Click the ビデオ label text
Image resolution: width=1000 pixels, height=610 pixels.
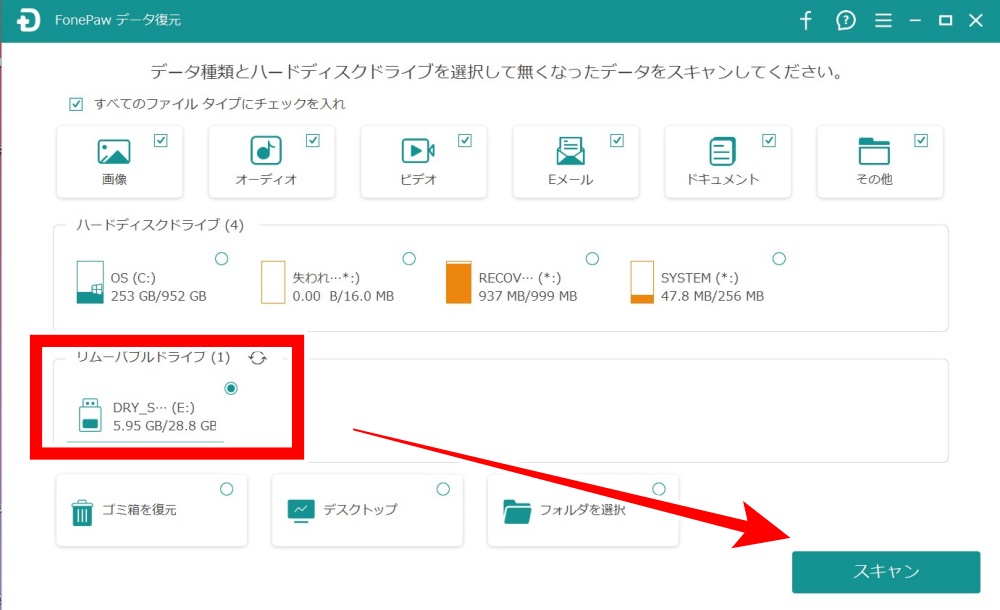coord(418,179)
